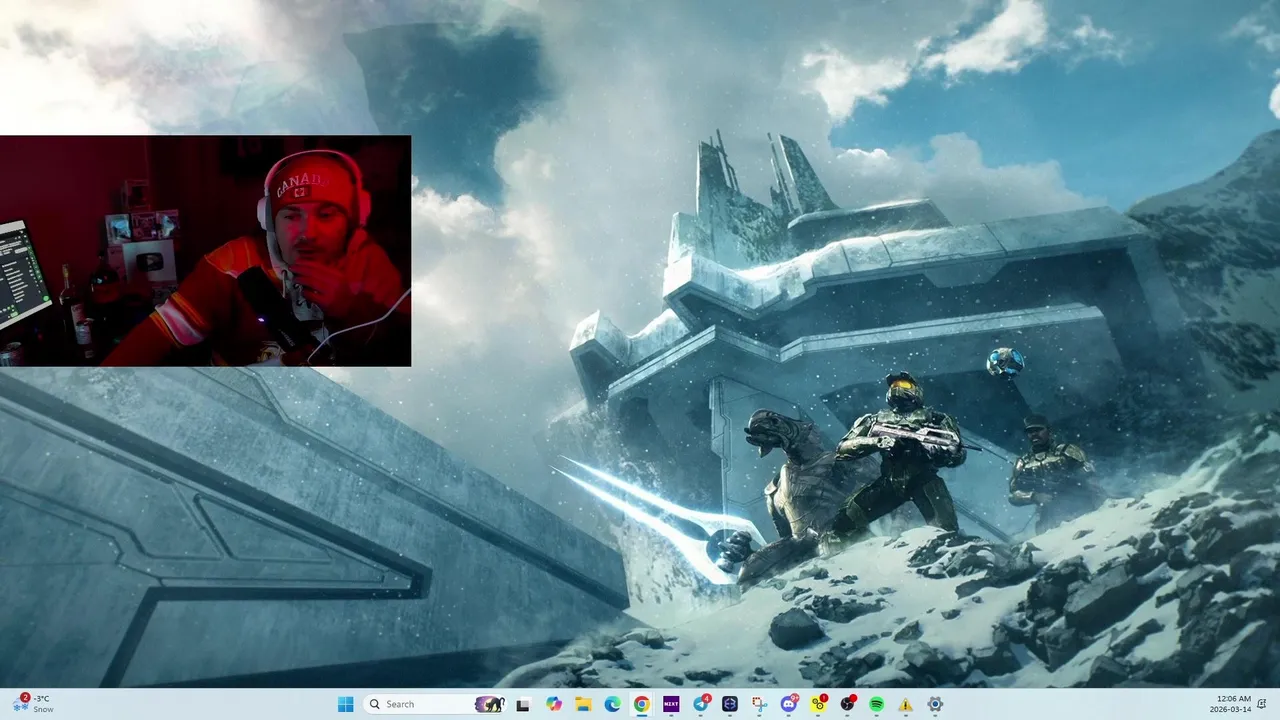Open the notification bell in tray
This screenshot has width=1280, height=720.
tap(1262, 704)
